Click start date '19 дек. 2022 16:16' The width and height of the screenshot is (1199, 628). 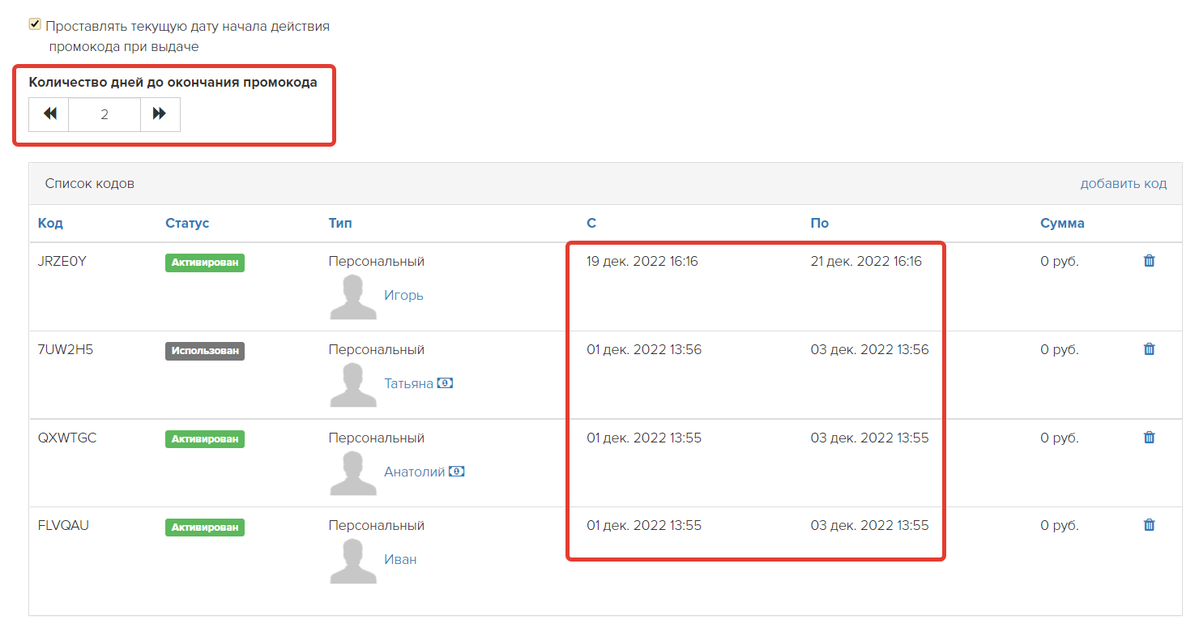[x=642, y=262]
